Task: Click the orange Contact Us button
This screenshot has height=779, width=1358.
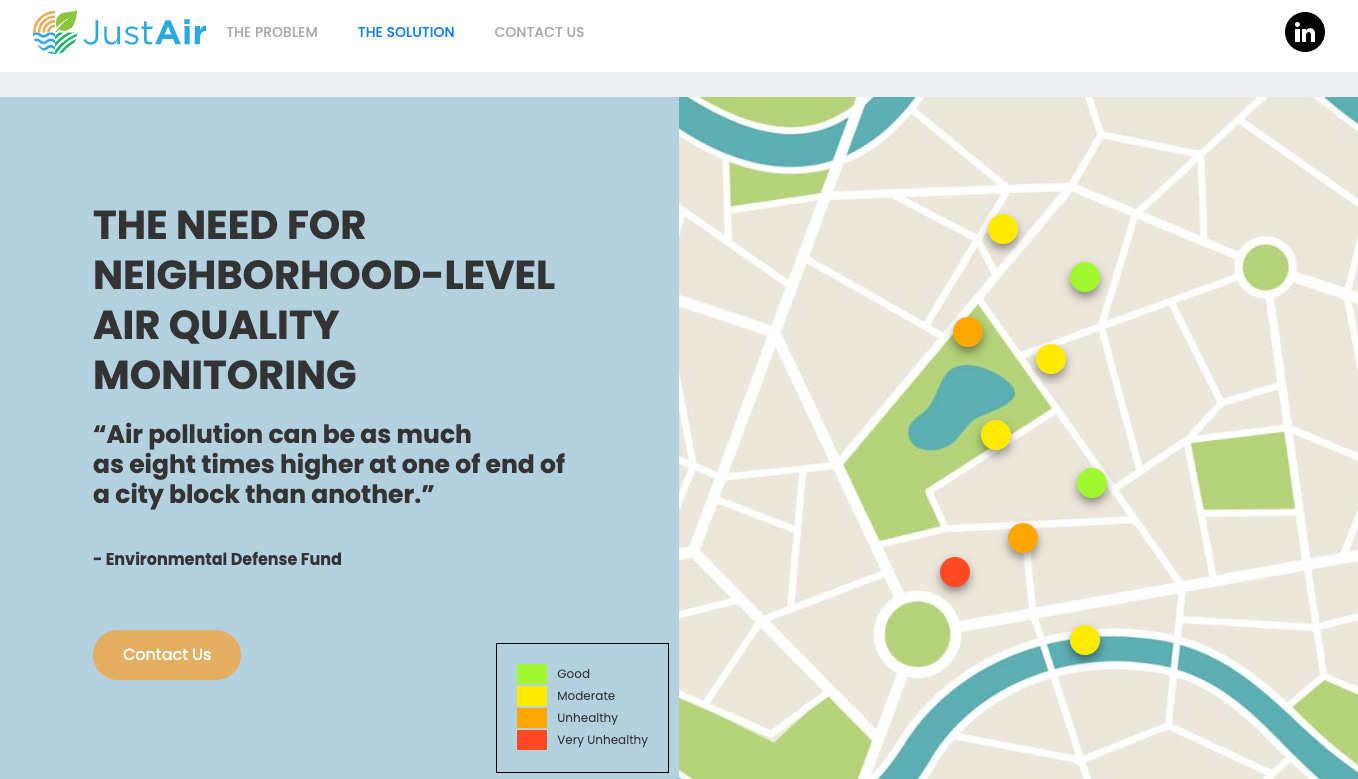Action: (167, 655)
